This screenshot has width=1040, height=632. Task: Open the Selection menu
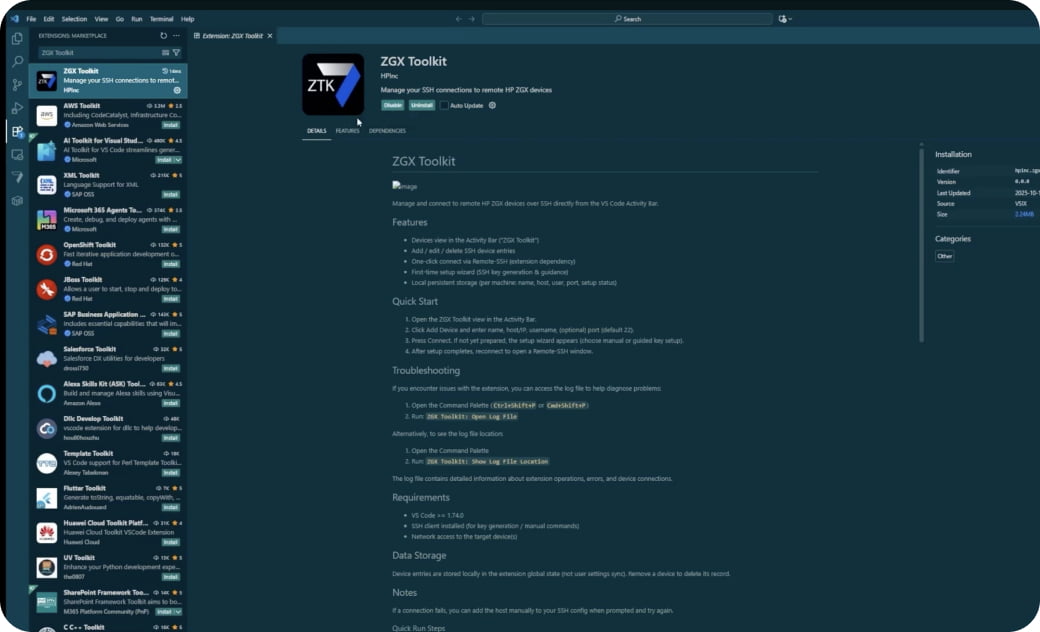74,19
